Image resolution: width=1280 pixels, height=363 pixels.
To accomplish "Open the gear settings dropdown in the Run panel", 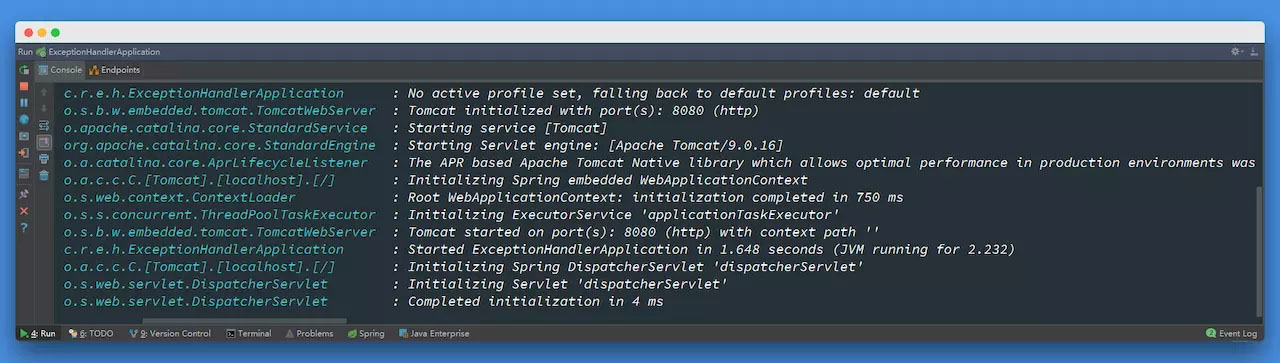I will point(1238,51).
